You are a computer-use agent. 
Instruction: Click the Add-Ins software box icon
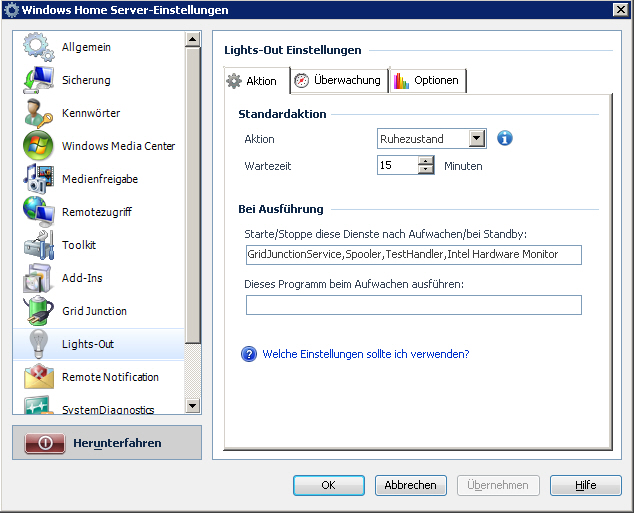[x=38, y=278]
